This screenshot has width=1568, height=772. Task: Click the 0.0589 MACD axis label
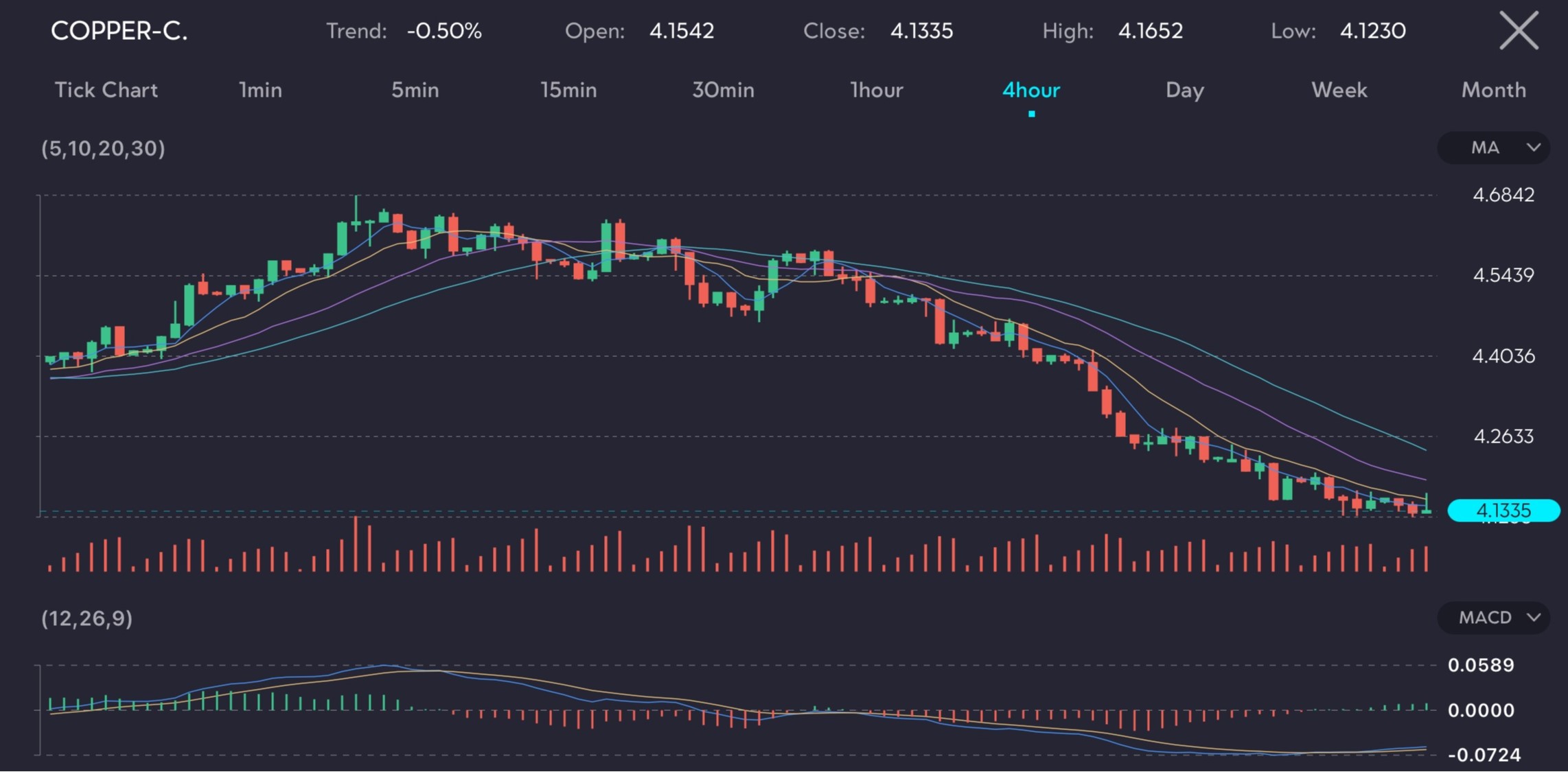click(1481, 665)
